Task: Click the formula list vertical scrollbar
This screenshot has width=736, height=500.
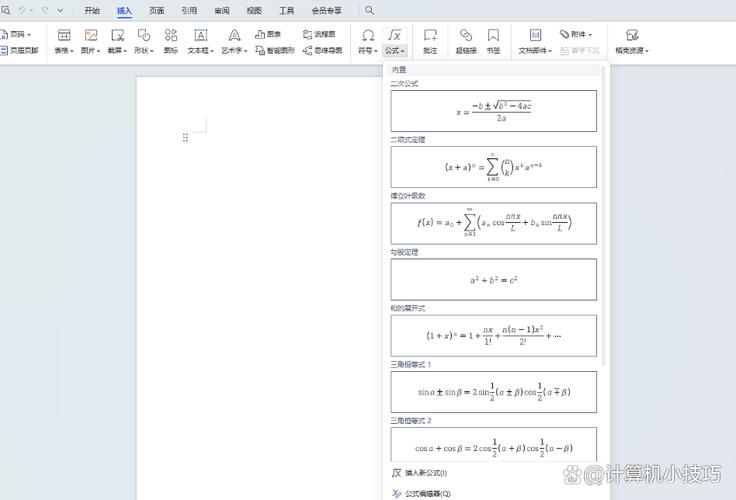Action: 603,216
